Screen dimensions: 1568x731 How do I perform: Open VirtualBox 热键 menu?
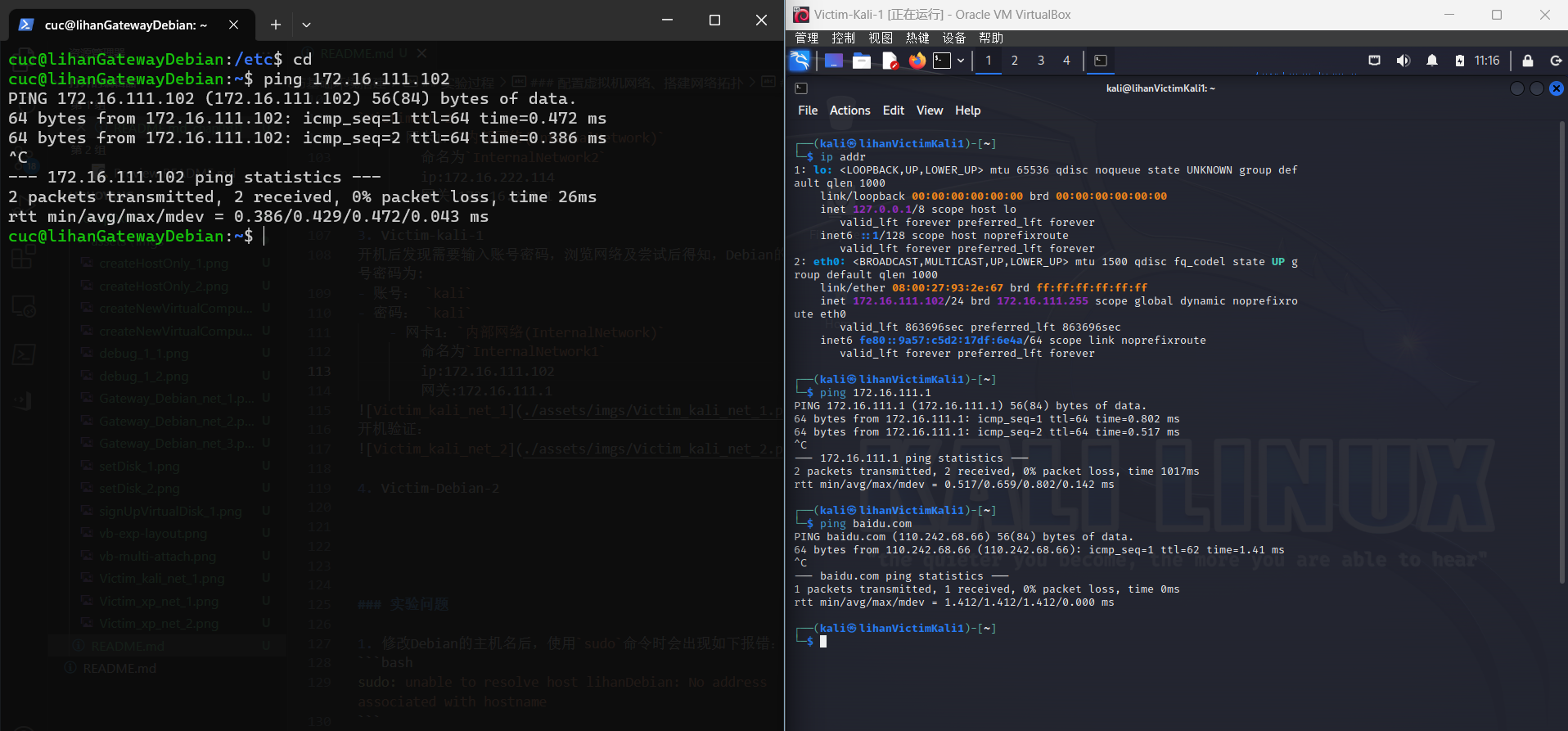tap(917, 38)
